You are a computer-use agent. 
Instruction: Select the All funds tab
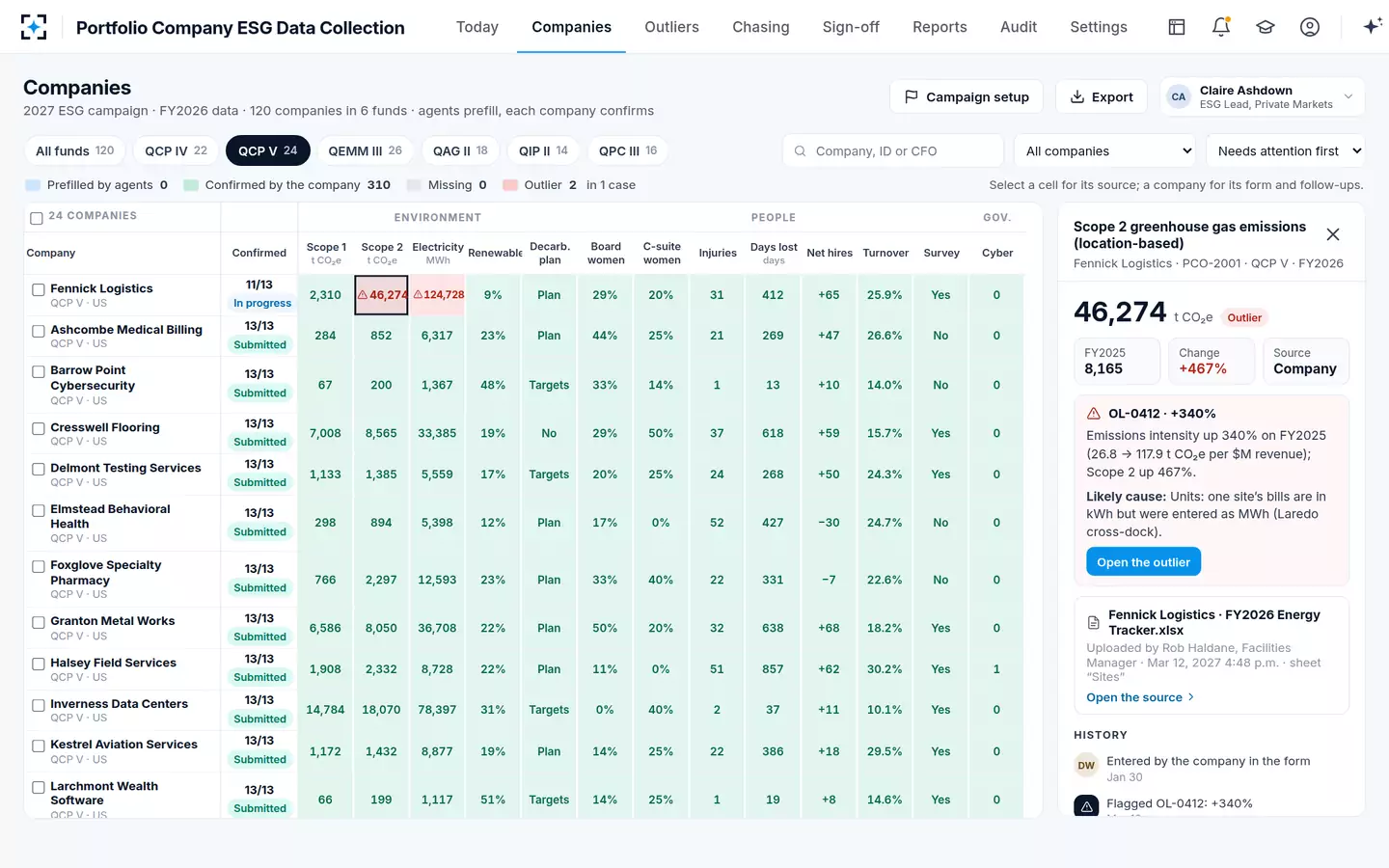(74, 150)
